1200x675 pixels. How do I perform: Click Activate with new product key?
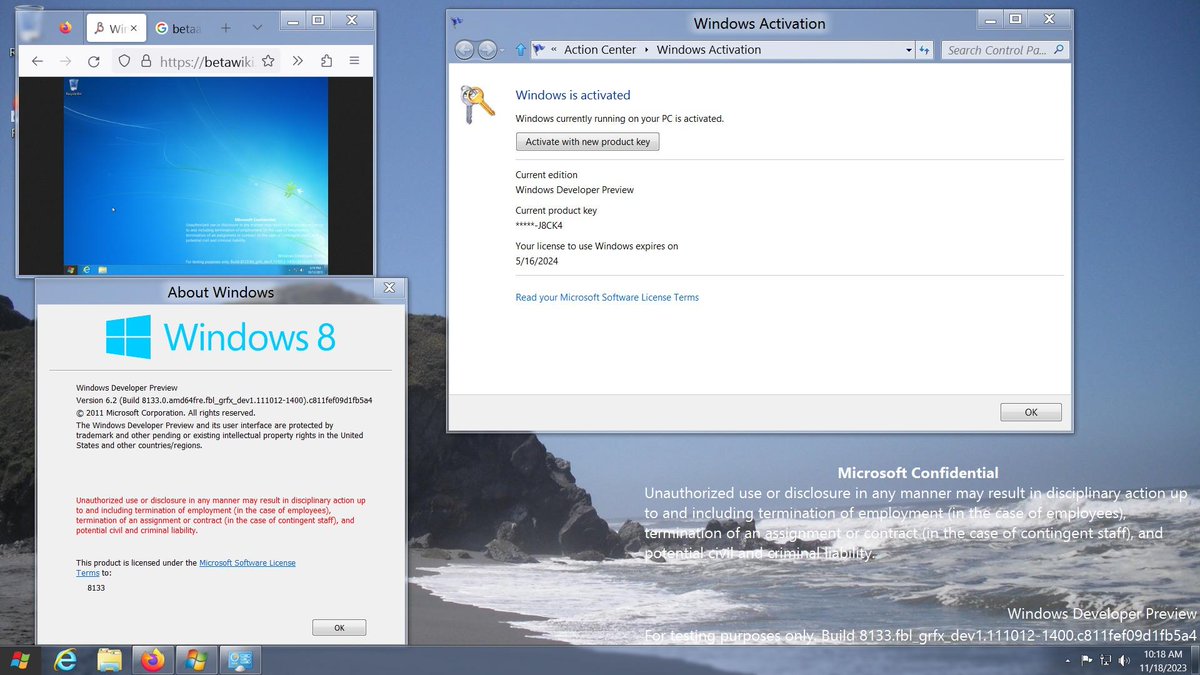587,141
